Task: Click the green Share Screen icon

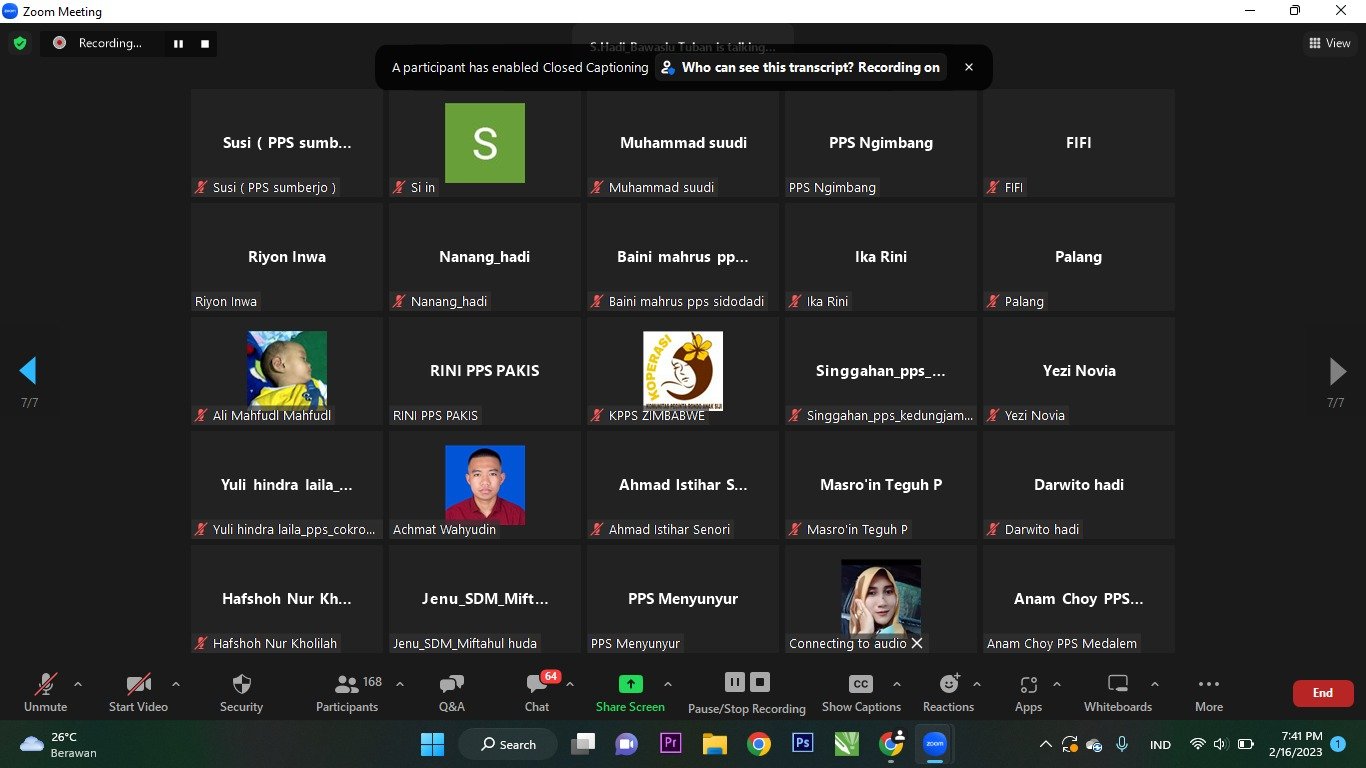Action: click(630, 684)
